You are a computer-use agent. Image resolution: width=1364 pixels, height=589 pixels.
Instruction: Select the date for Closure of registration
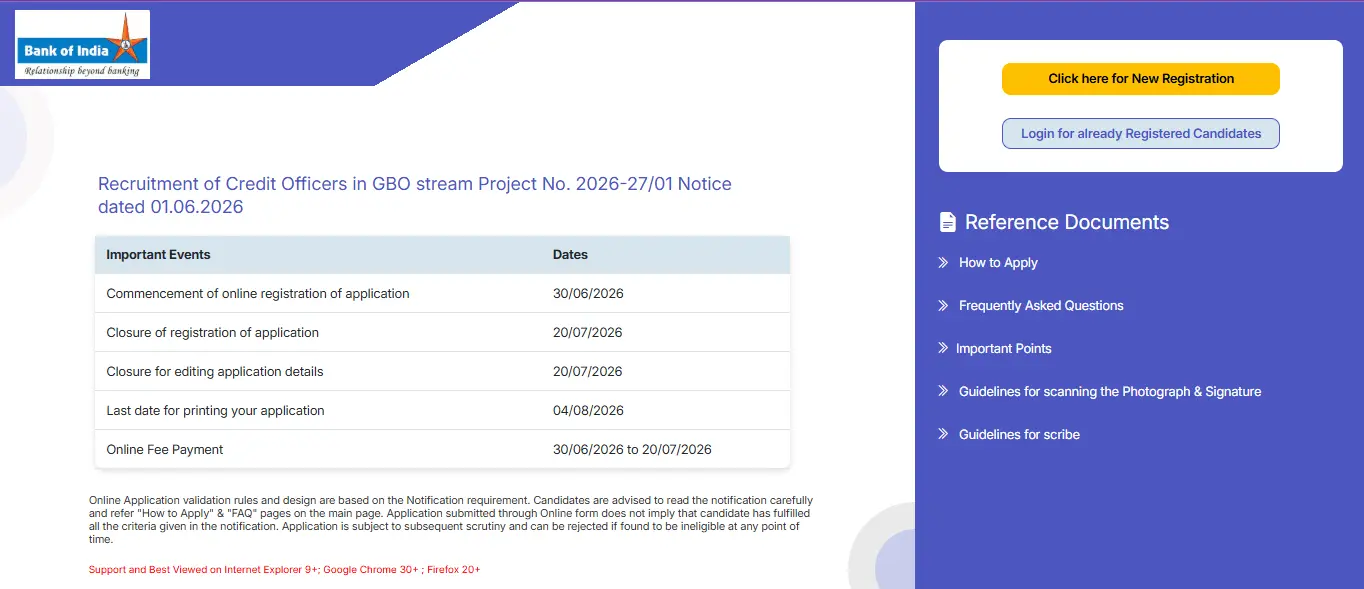(x=588, y=332)
